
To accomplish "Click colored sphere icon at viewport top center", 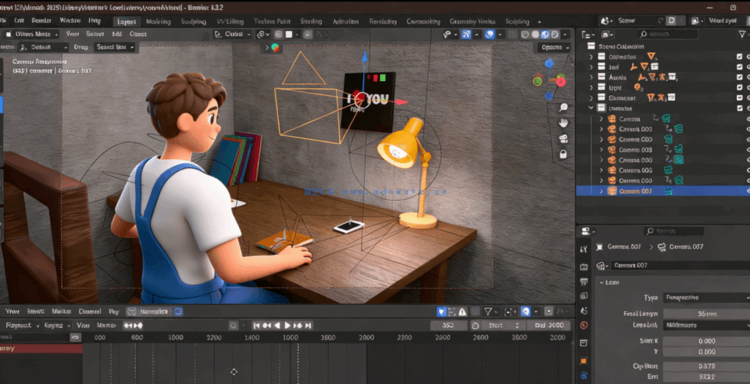I will click(275, 47).
